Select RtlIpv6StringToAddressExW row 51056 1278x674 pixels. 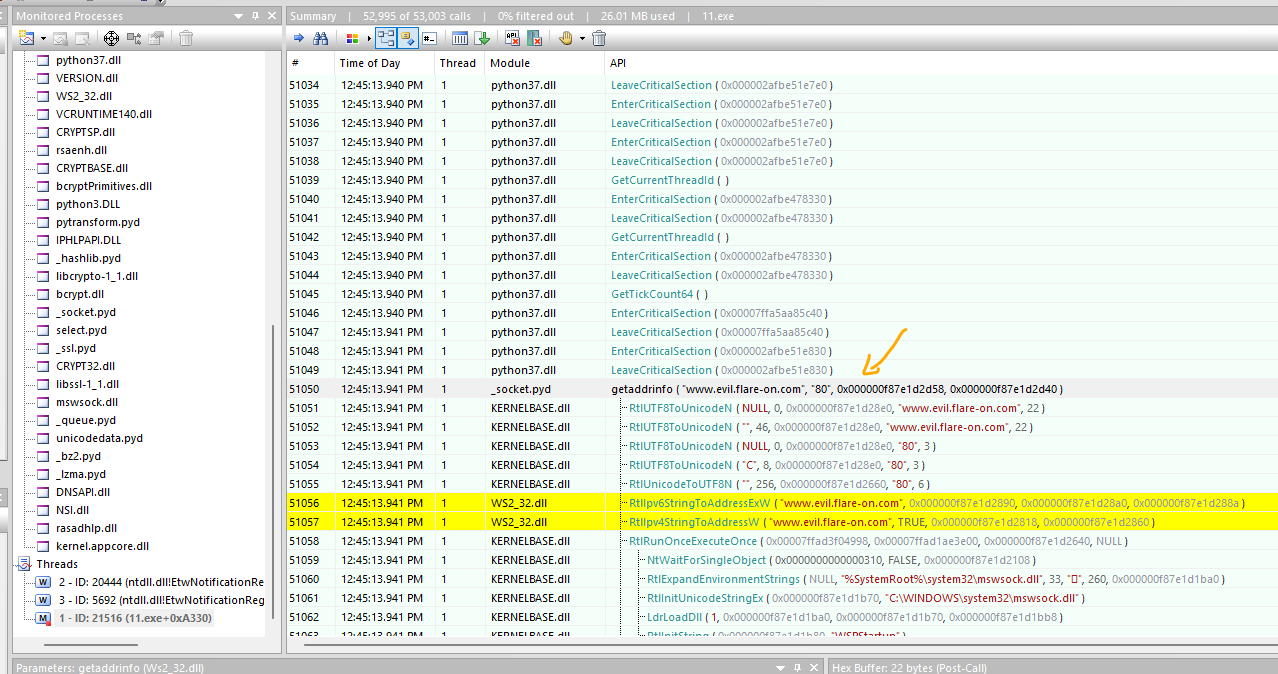click(x=782, y=503)
